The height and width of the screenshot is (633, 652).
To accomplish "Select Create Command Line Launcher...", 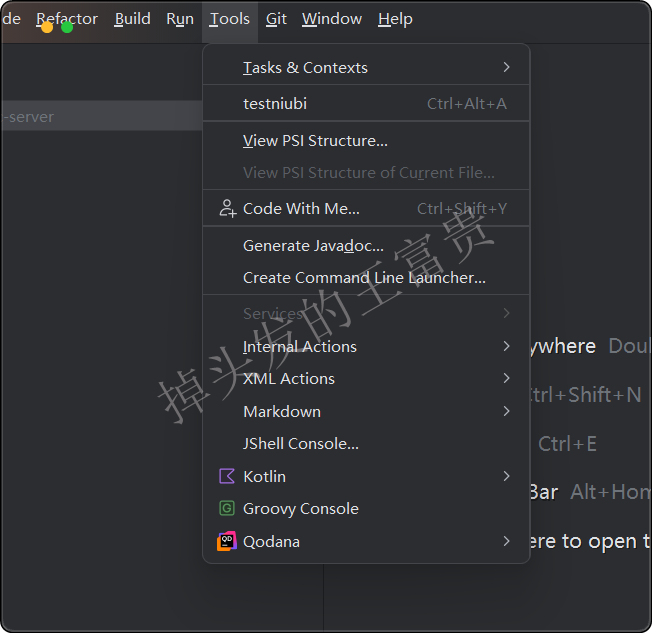I will click(366, 277).
